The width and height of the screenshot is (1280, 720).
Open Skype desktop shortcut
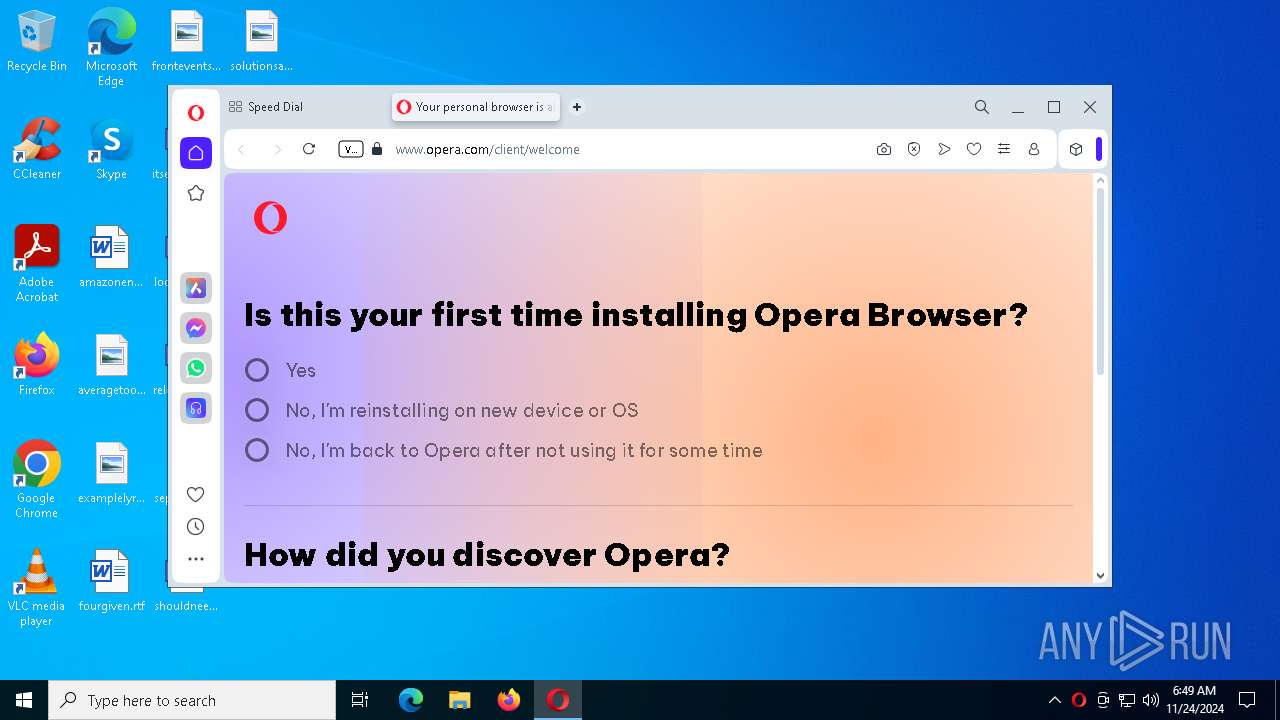point(111,149)
